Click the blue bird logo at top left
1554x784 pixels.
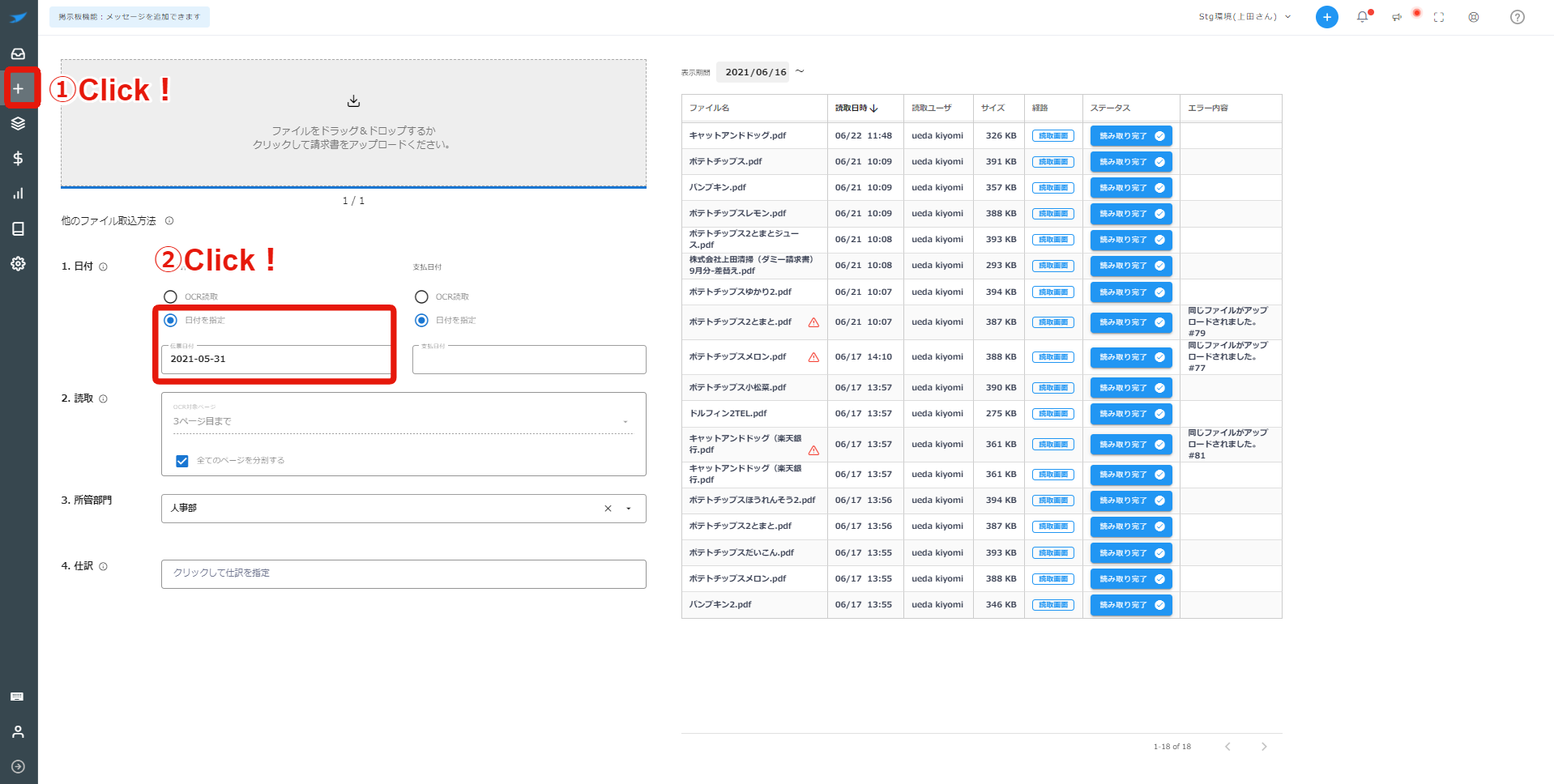click(19, 17)
